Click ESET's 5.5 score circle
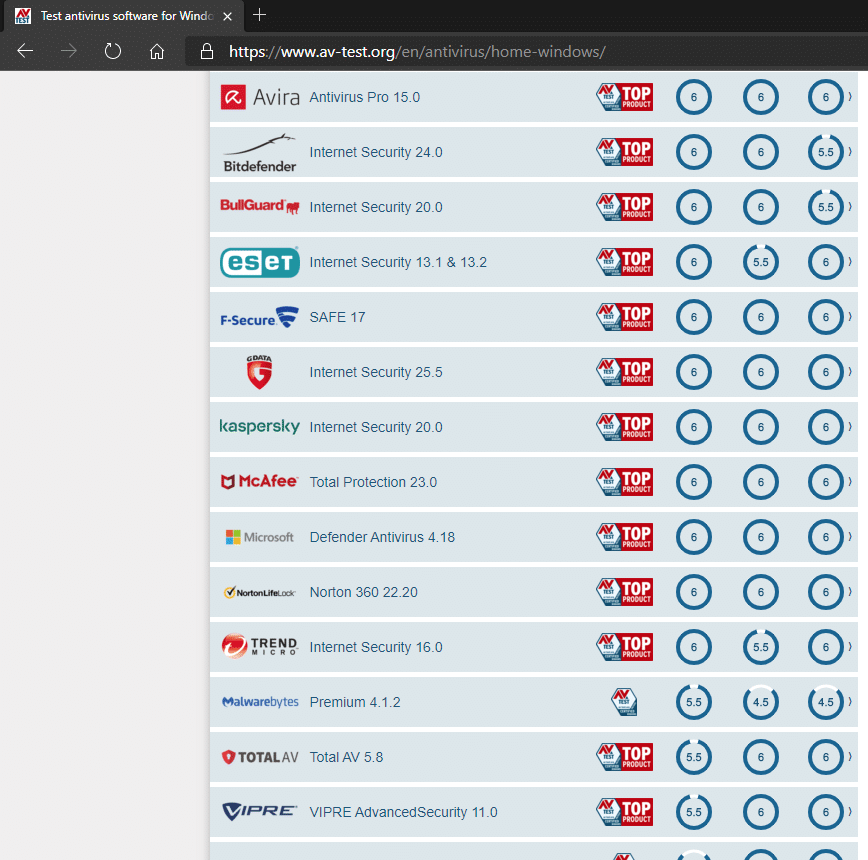This screenshot has height=860, width=868. (761, 262)
